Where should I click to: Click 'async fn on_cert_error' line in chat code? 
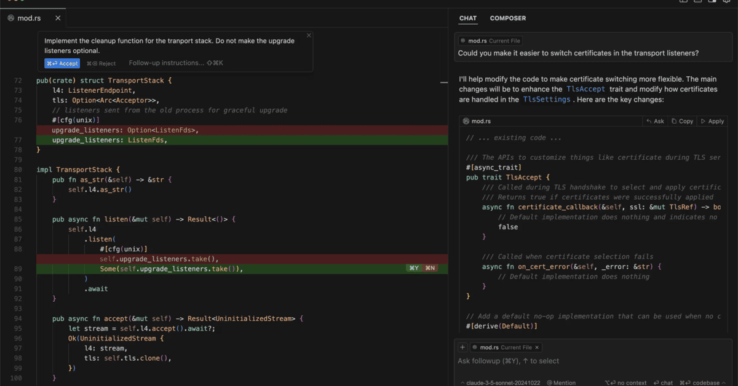point(571,266)
